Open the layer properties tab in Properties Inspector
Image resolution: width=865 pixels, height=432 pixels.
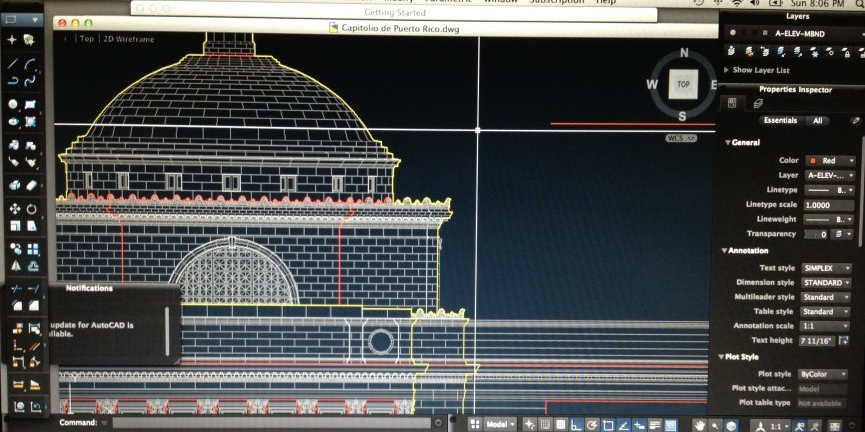point(758,103)
